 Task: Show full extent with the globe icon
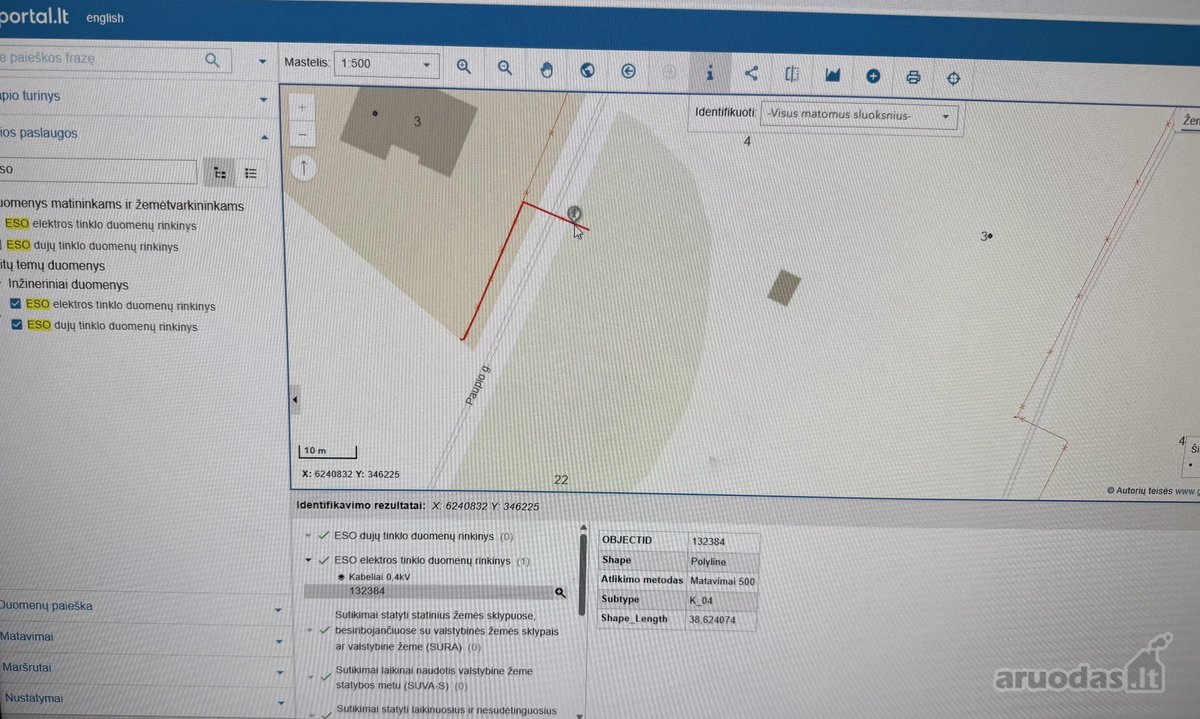pos(588,70)
